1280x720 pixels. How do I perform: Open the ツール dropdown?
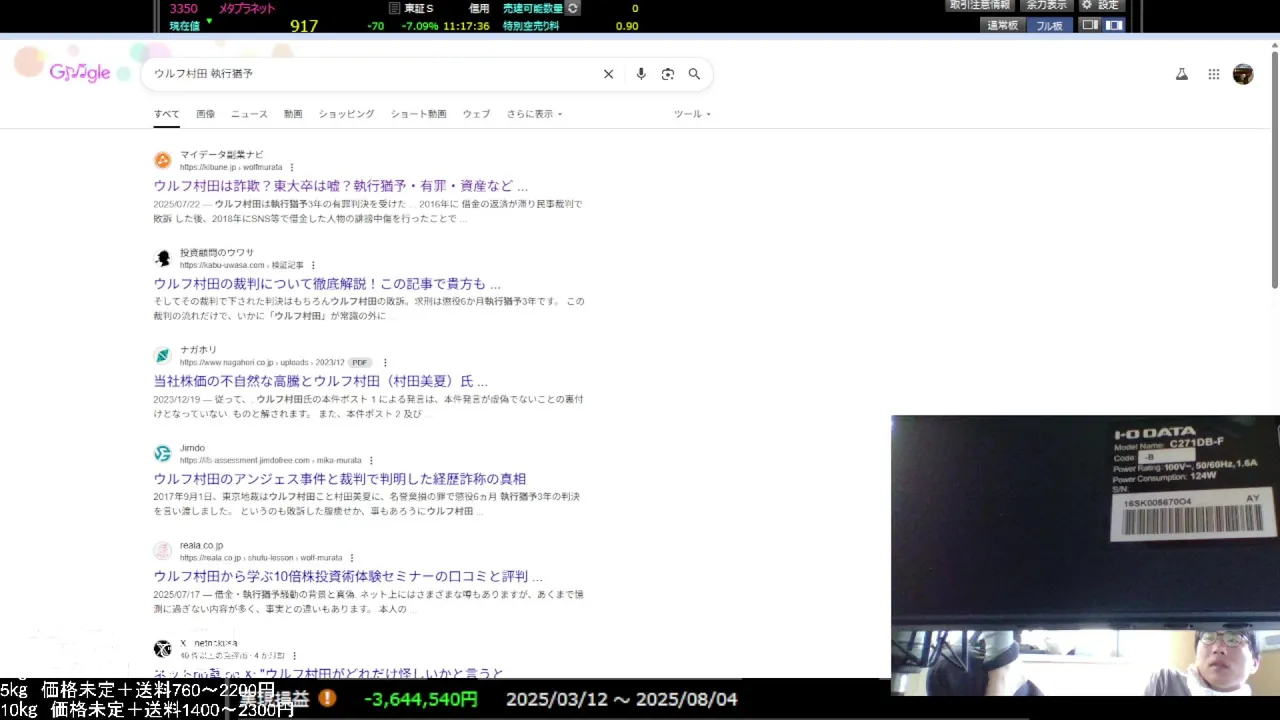click(x=692, y=114)
